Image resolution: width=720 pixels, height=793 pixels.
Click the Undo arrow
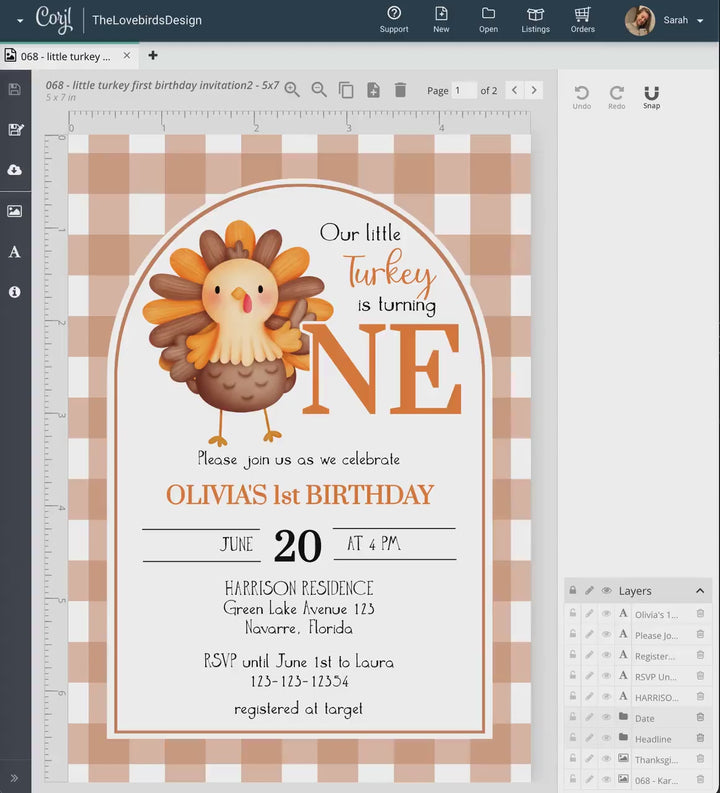[x=581, y=93]
